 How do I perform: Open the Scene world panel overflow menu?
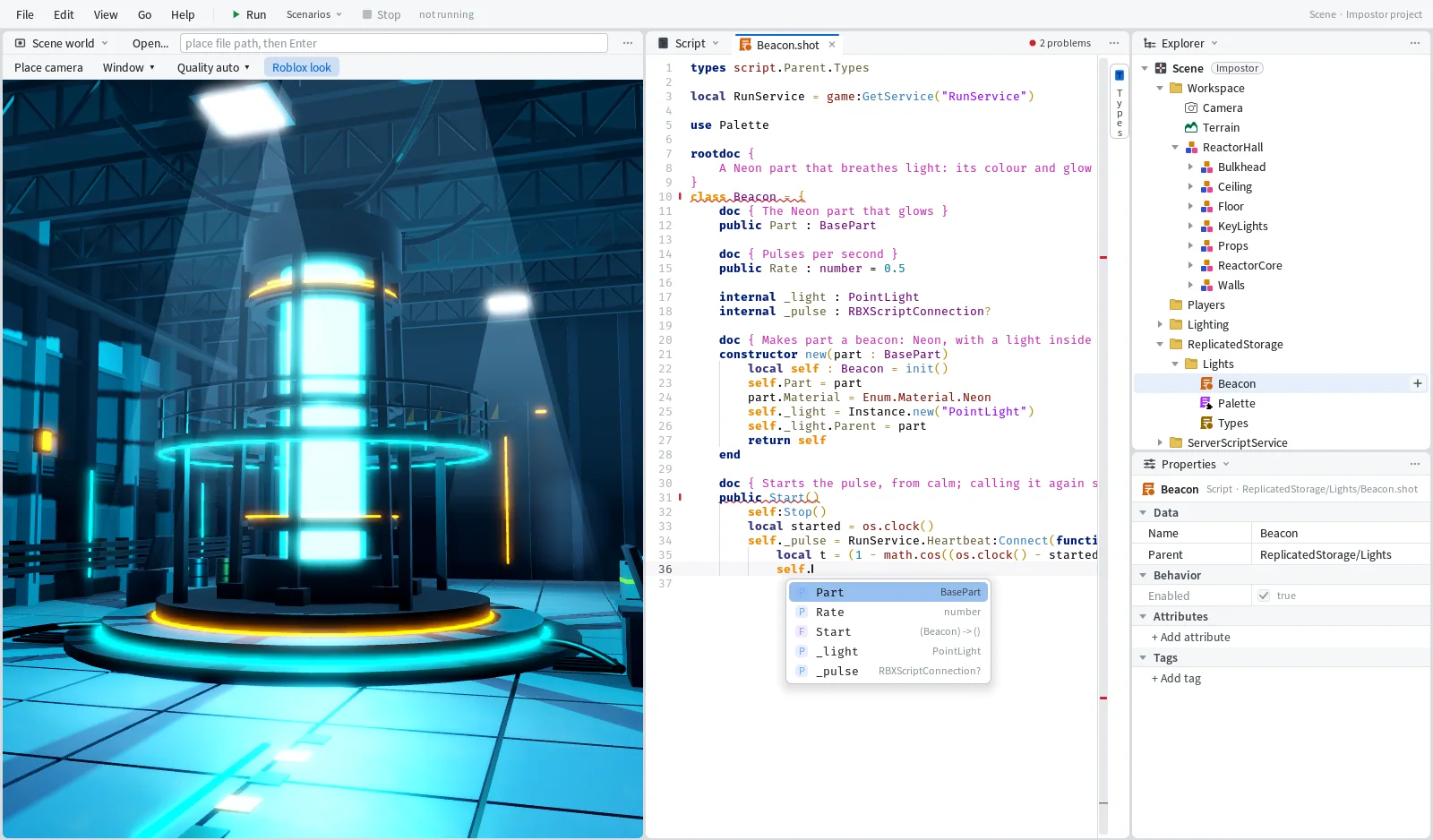click(x=628, y=43)
